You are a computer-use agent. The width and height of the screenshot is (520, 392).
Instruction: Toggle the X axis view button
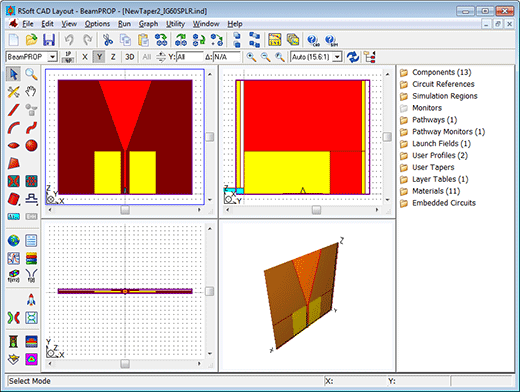(85, 57)
